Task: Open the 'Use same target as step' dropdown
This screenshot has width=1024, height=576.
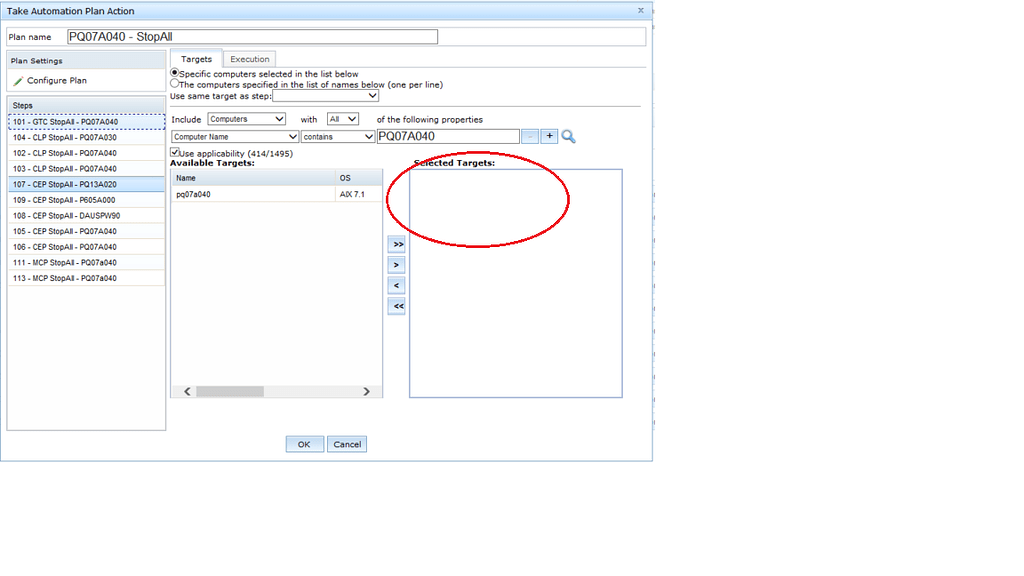Action: (x=326, y=97)
